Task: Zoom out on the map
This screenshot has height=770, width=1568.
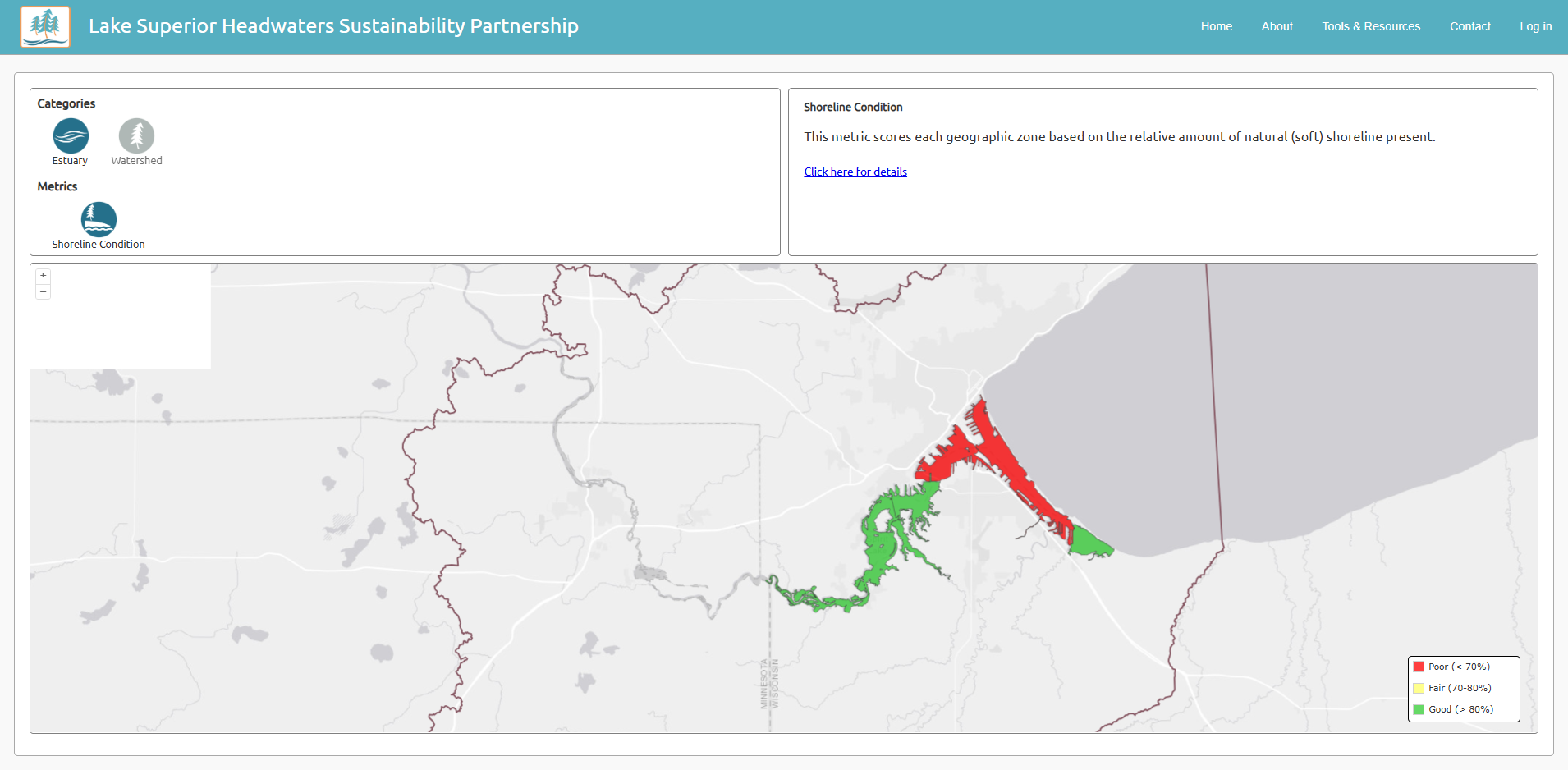Action: (44, 291)
